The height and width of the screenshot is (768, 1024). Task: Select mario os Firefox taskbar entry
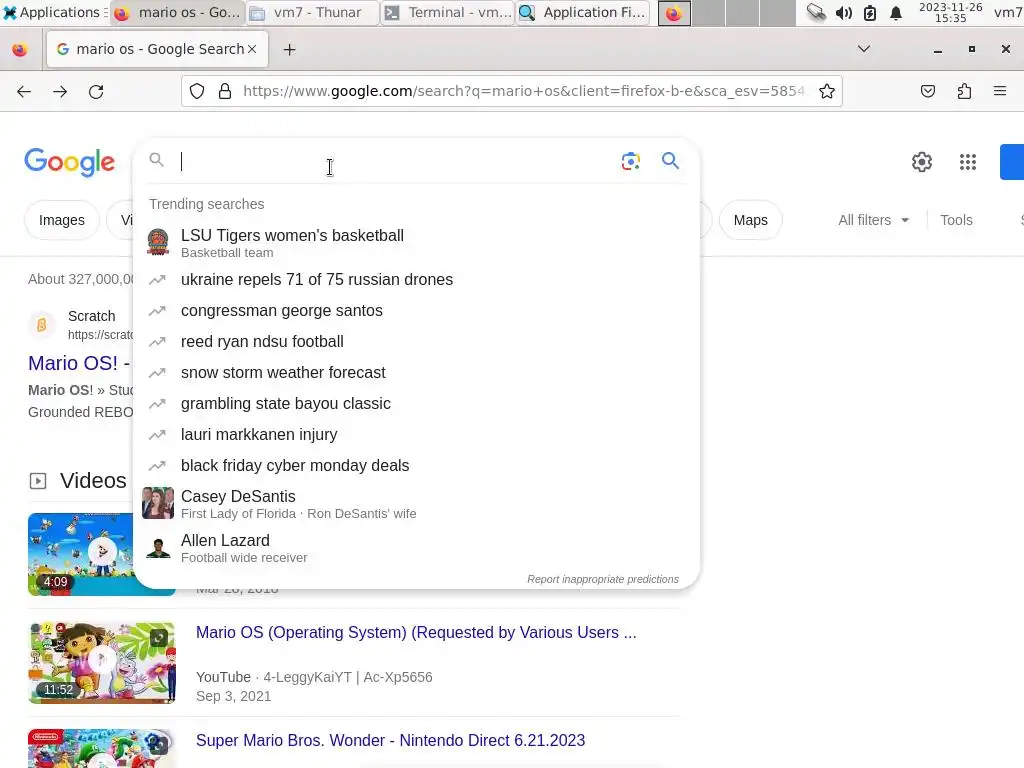pyautogui.click(x=178, y=12)
